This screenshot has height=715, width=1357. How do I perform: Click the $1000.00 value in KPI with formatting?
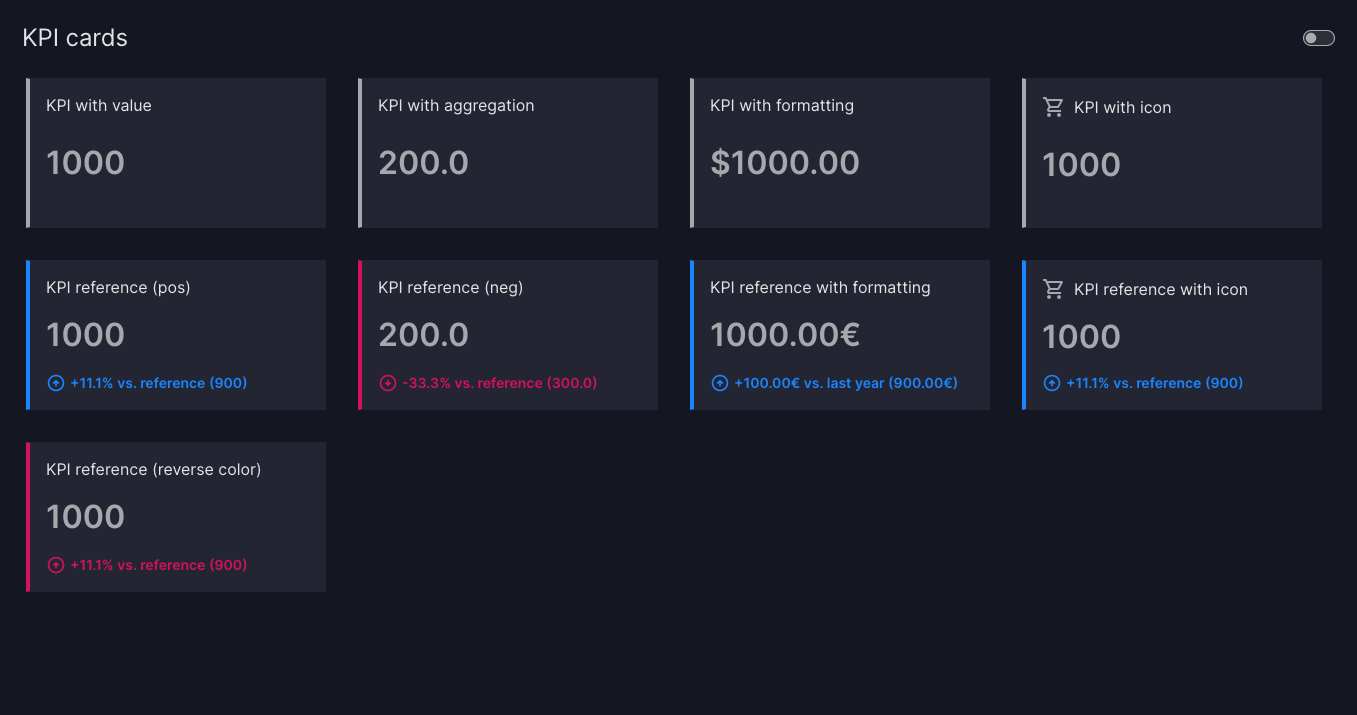pos(785,163)
